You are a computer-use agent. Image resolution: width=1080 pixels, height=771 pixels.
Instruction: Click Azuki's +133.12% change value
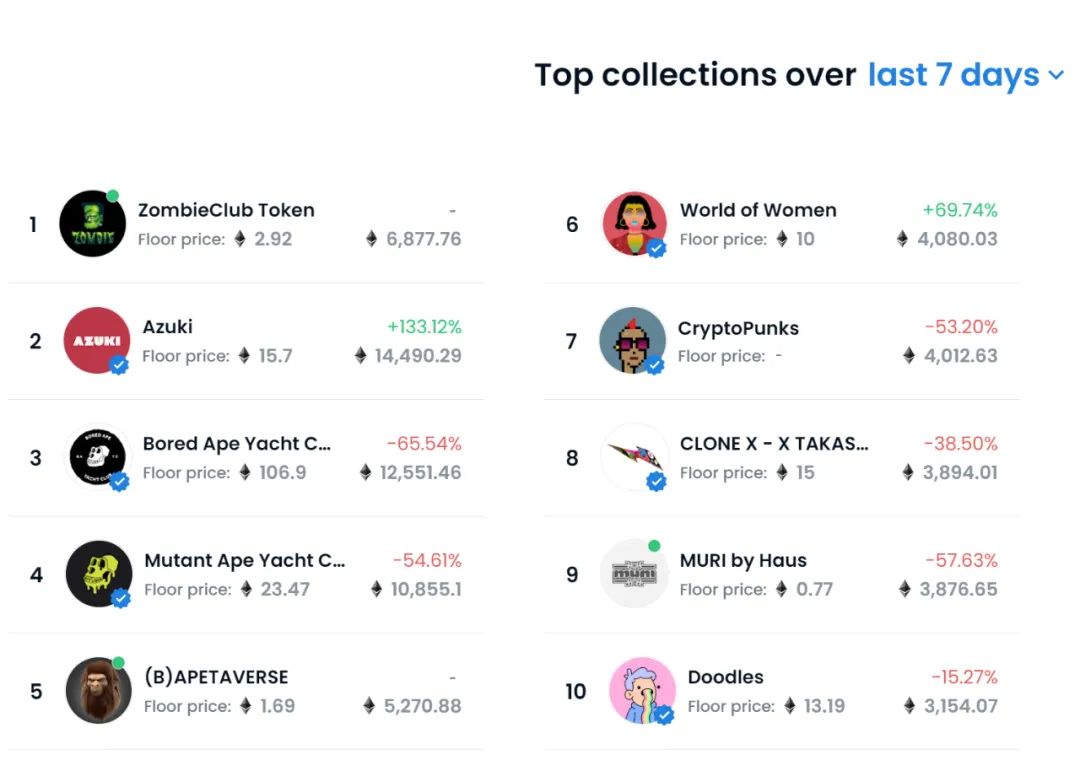pos(424,327)
